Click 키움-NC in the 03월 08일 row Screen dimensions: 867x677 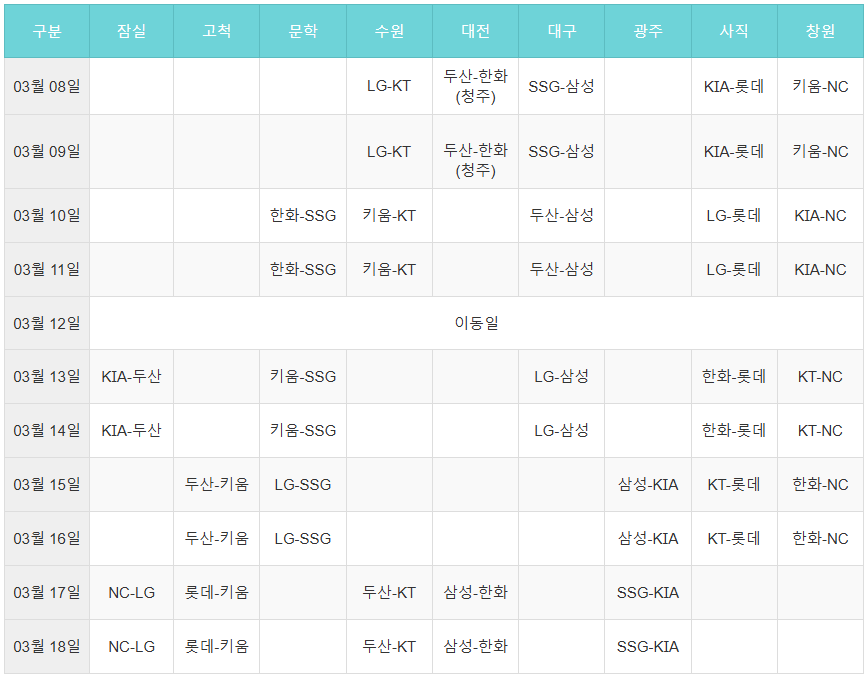[820, 86]
